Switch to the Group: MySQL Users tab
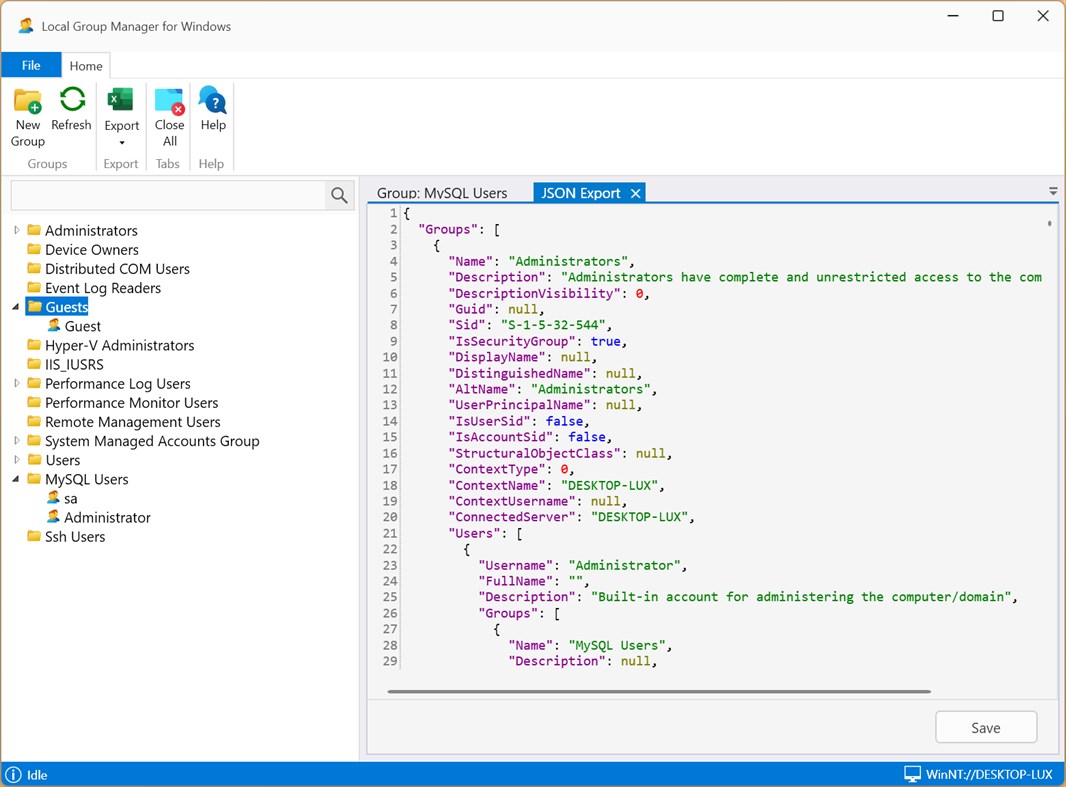Image resolution: width=1066 pixels, height=787 pixels. click(441, 193)
